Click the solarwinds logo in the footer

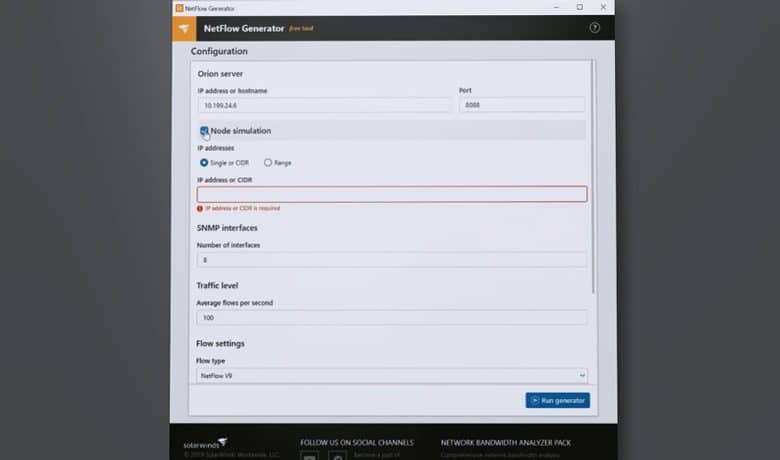click(x=205, y=443)
